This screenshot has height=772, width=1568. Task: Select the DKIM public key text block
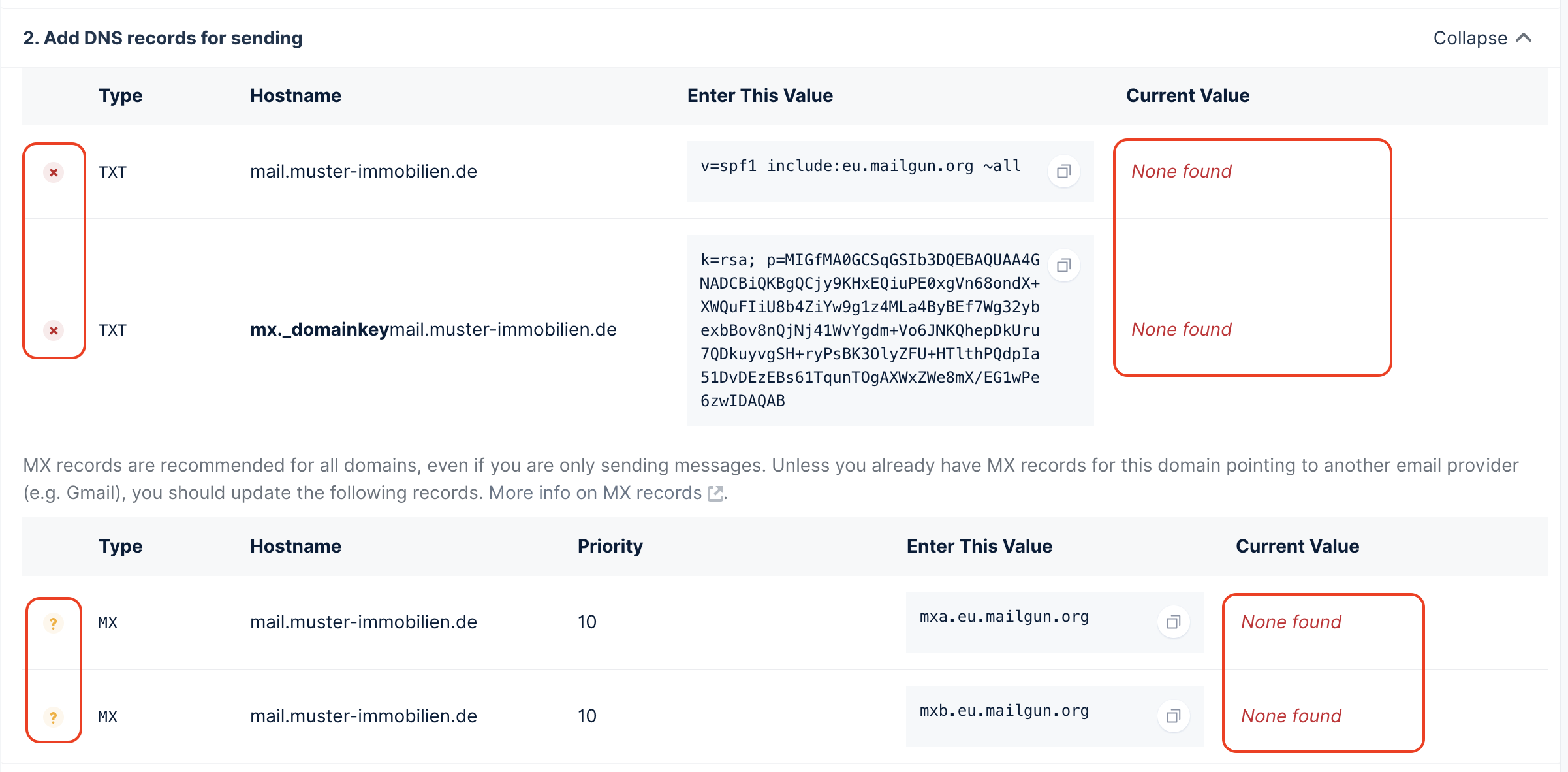pos(870,330)
